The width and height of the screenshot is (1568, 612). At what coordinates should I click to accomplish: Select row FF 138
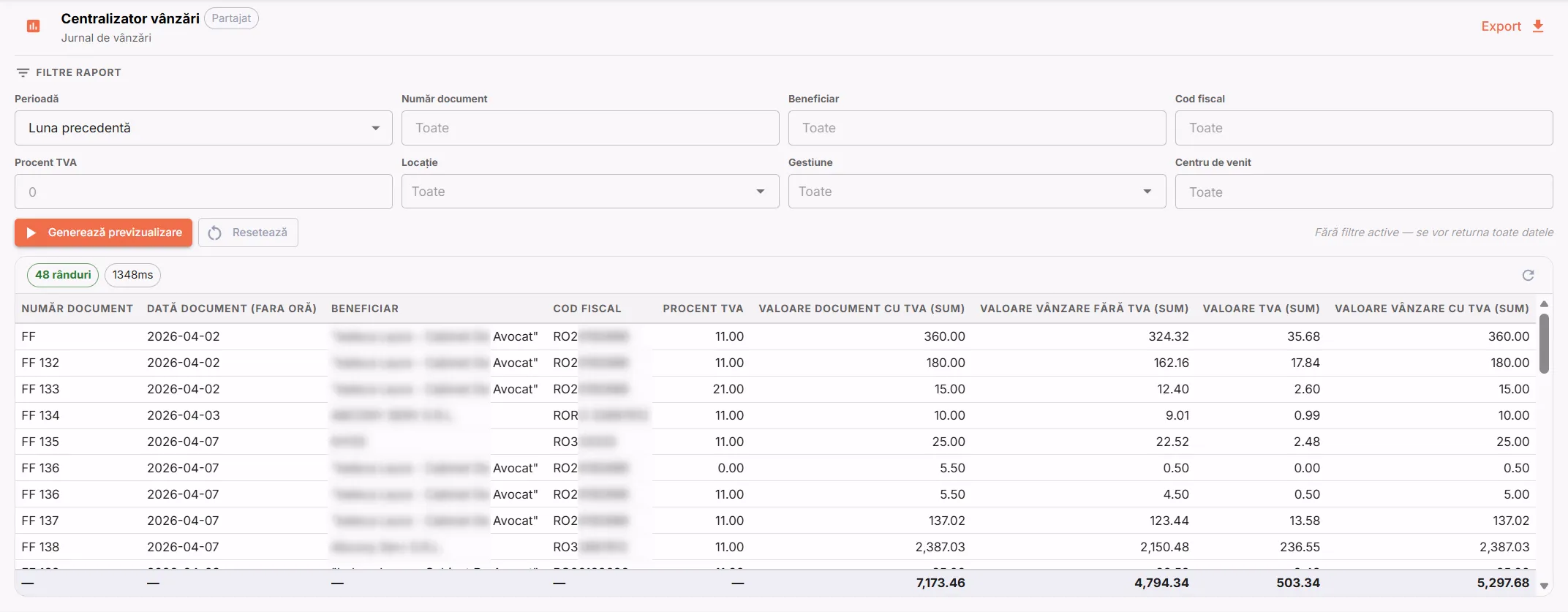(775, 547)
